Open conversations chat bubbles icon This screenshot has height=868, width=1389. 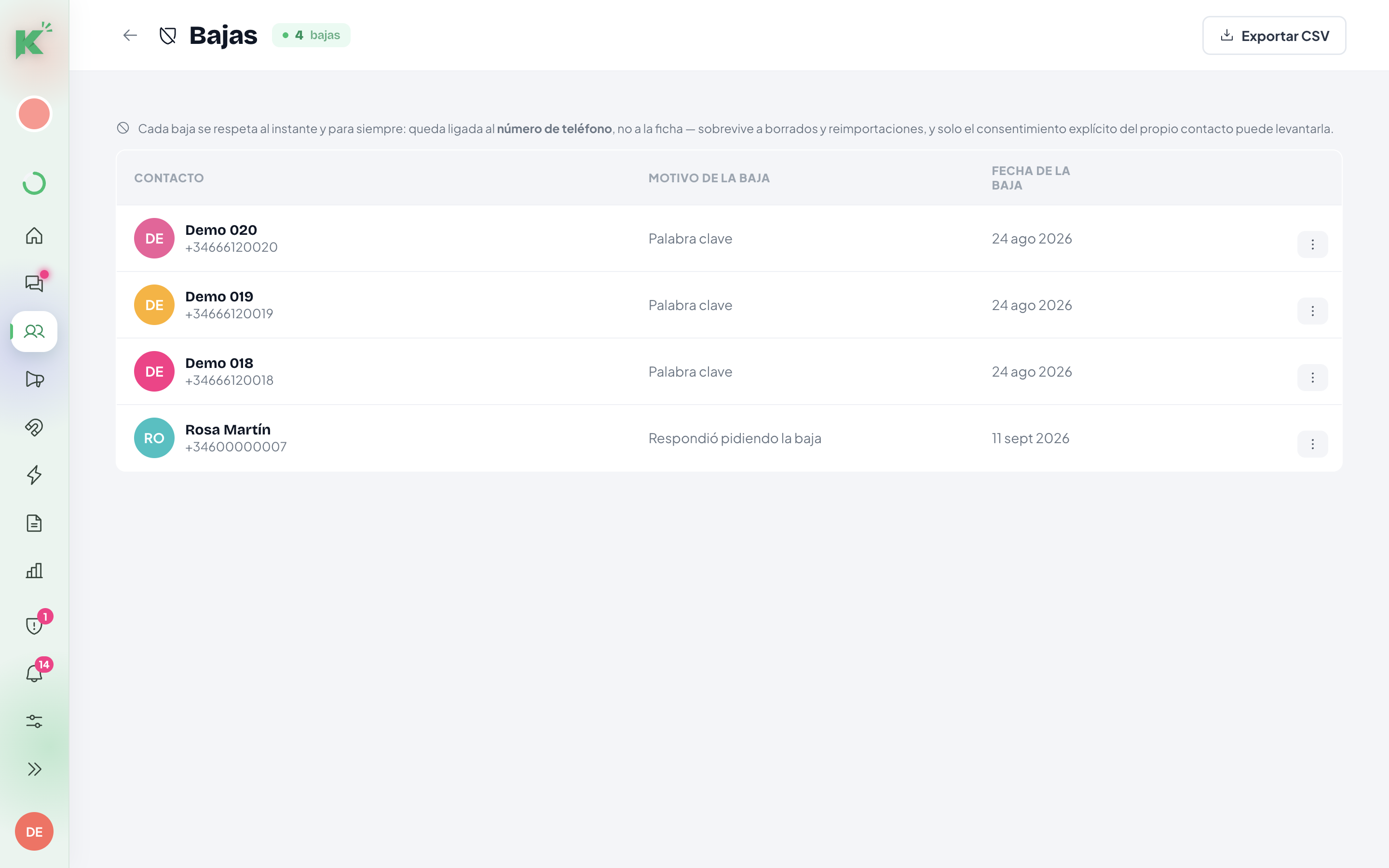(x=34, y=283)
